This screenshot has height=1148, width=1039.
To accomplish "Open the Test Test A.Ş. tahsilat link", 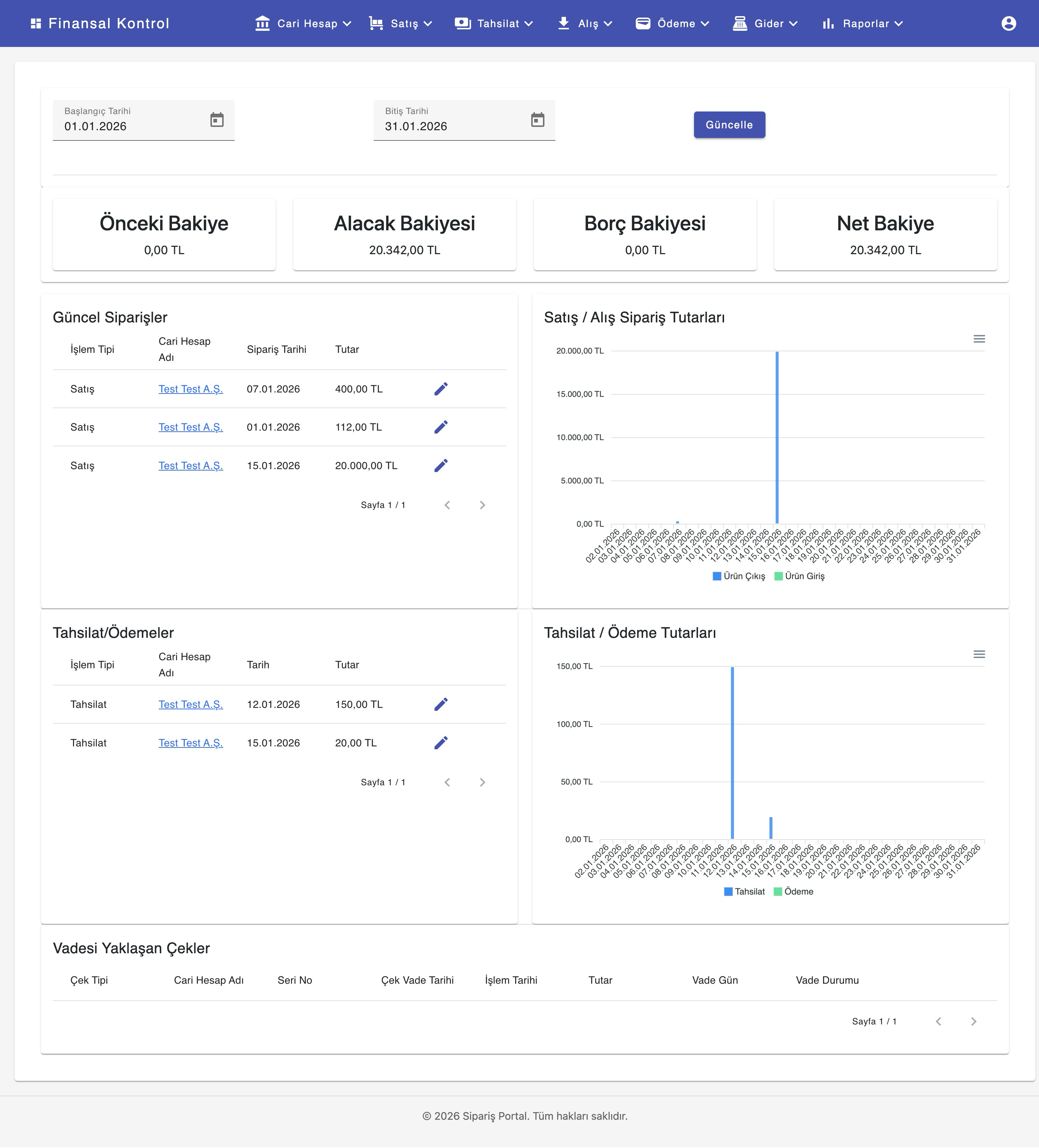I will pyautogui.click(x=191, y=705).
